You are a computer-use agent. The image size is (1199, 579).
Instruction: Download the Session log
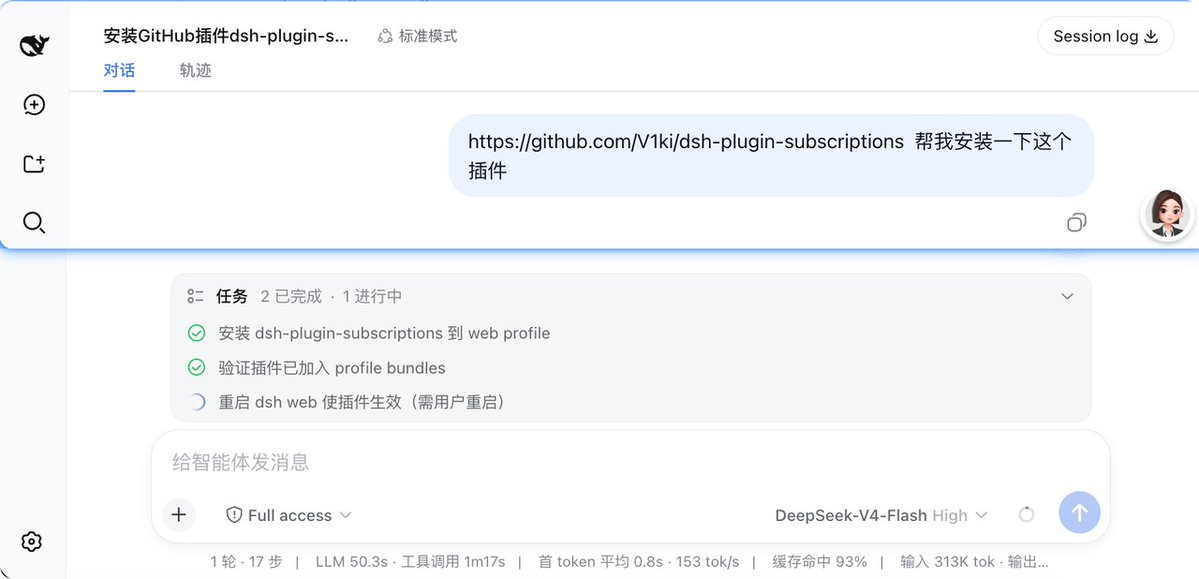point(1105,36)
